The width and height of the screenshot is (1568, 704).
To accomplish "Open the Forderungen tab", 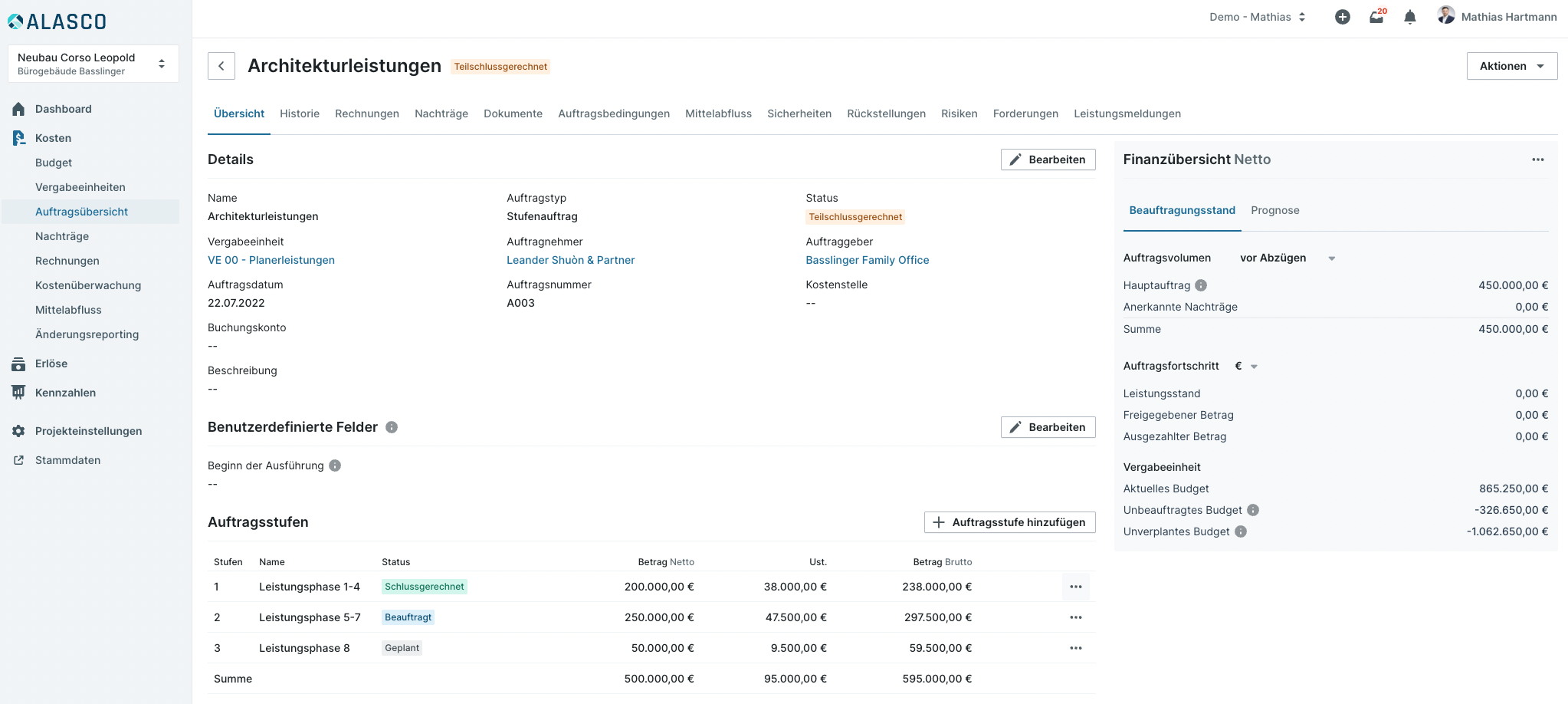I will point(1025,113).
